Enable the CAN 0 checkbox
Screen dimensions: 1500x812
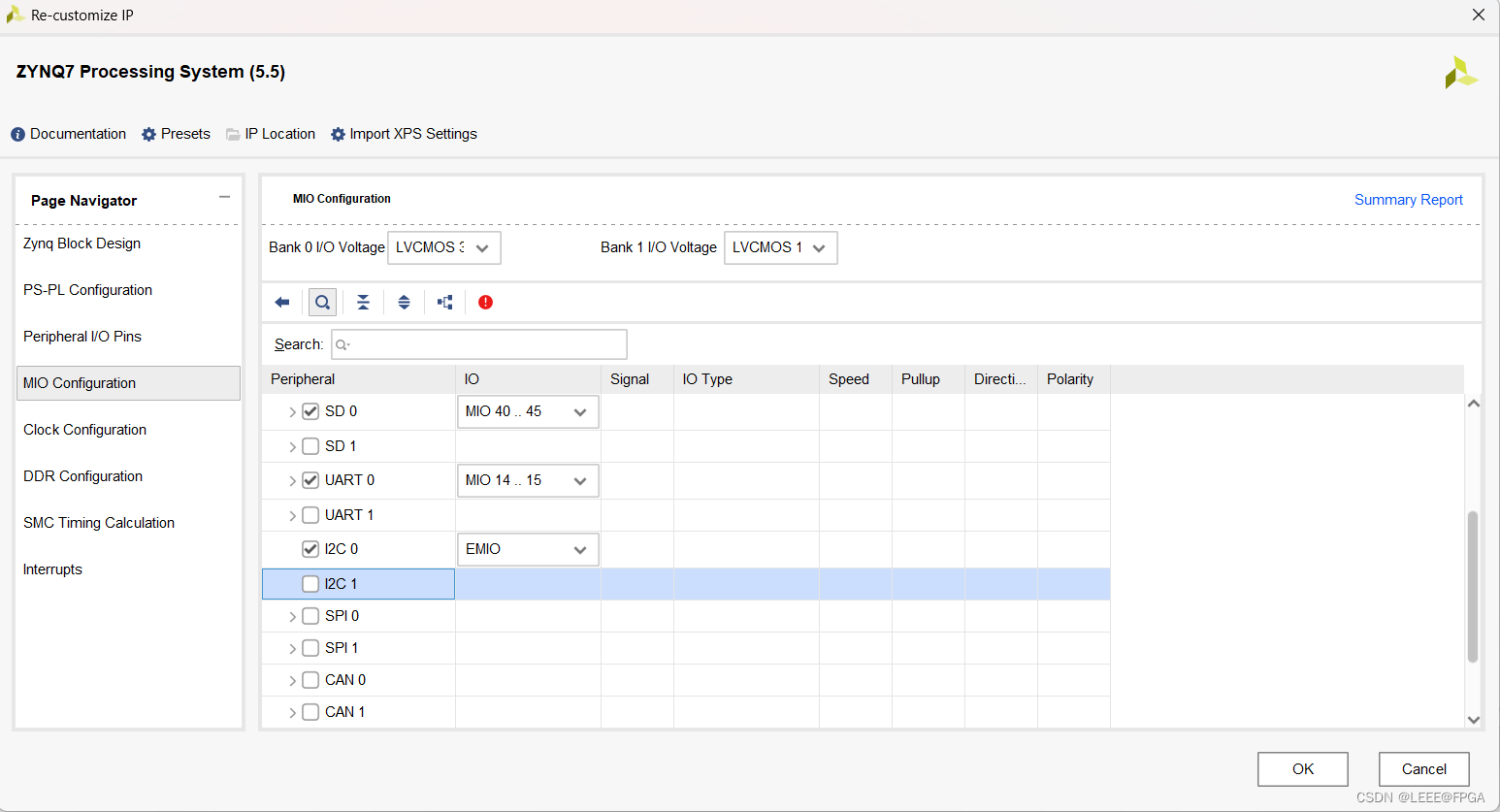coord(310,680)
